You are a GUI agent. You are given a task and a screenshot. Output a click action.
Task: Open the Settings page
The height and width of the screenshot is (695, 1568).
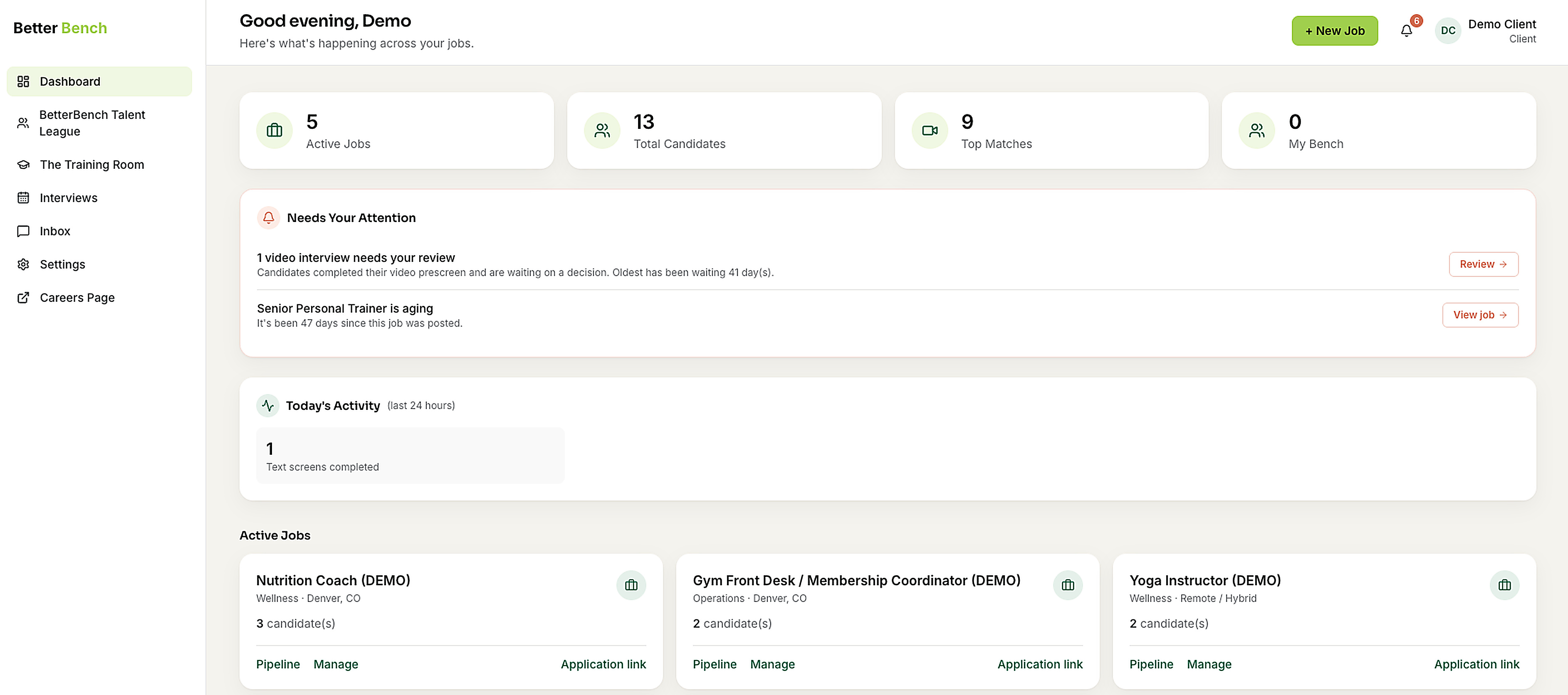pos(99,265)
